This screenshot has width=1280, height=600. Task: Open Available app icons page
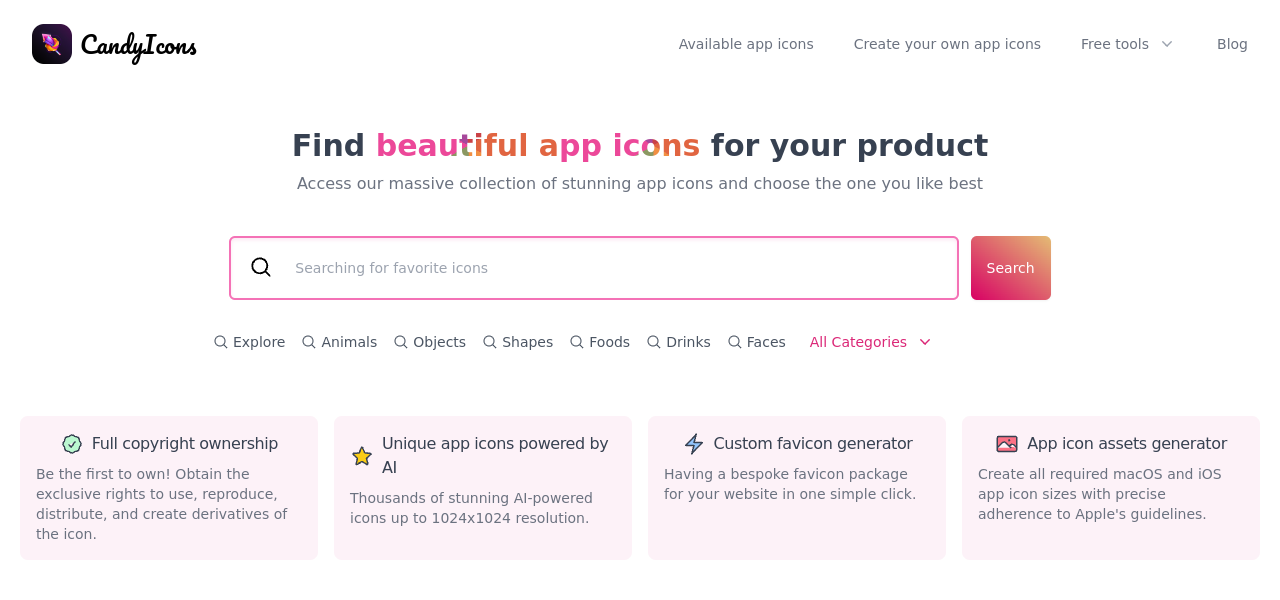746,44
